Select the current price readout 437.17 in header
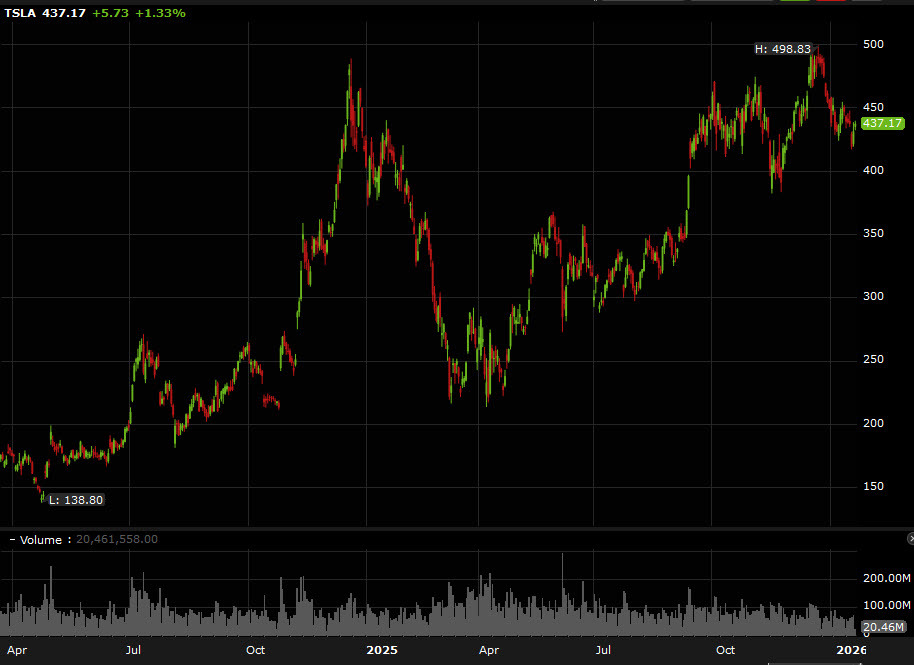Viewport: 914px width, 665px height. pos(62,13)
